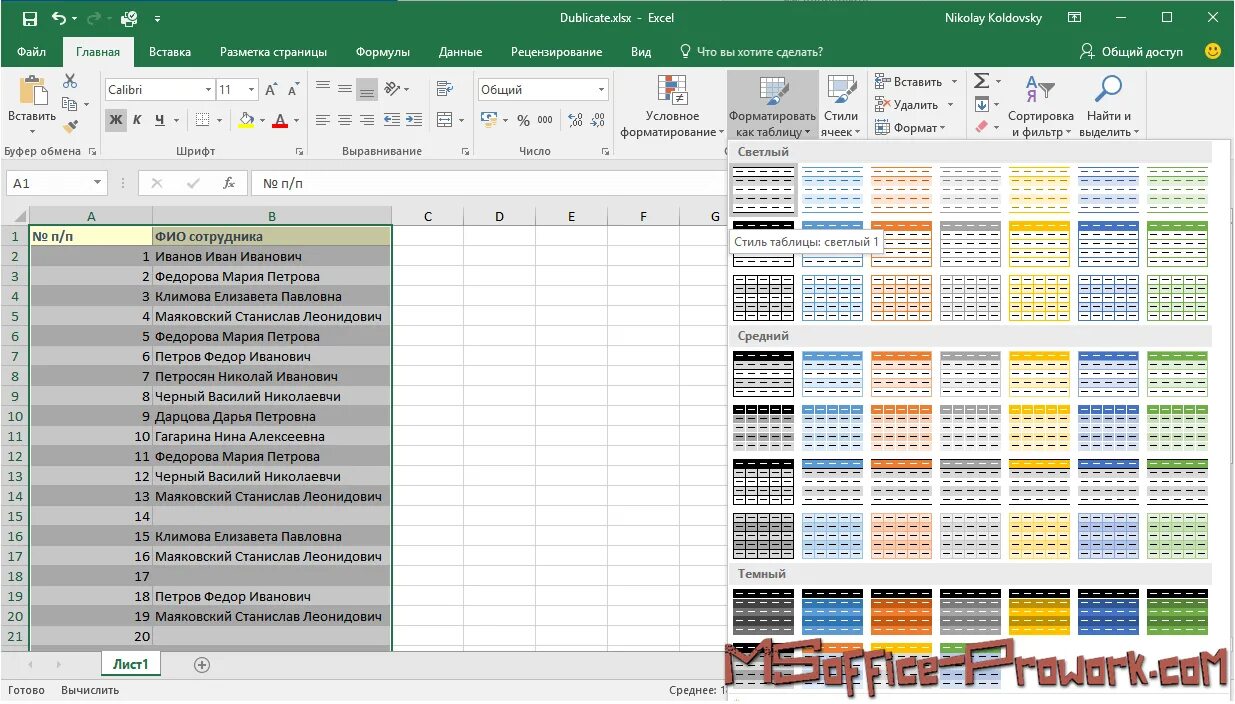Click the Формат cells button
The height and width of the screenshot is (704, 1235).
click(x=909, y=128)
